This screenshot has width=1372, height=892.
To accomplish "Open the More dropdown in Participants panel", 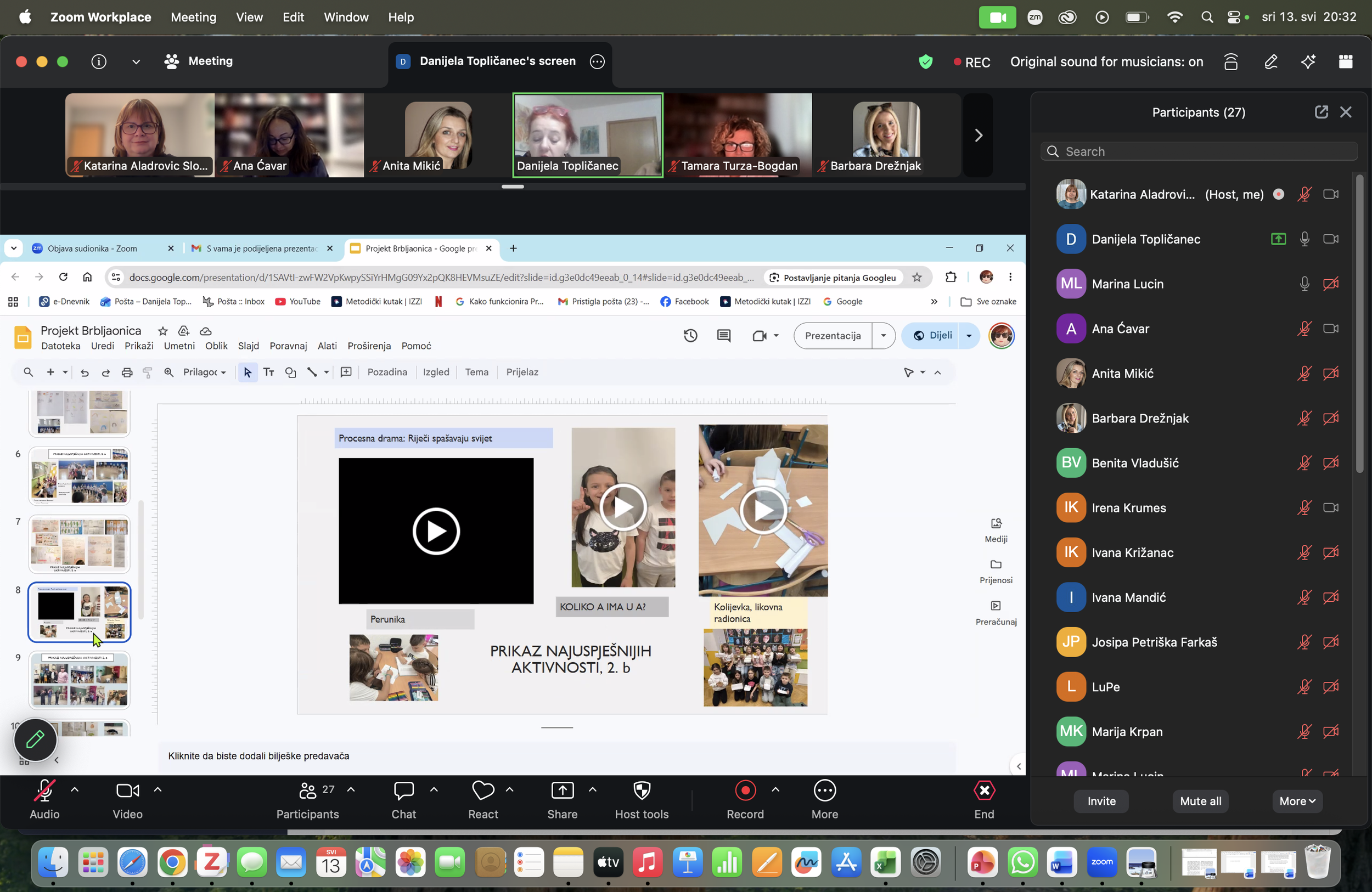I will tap(1297, 801).
